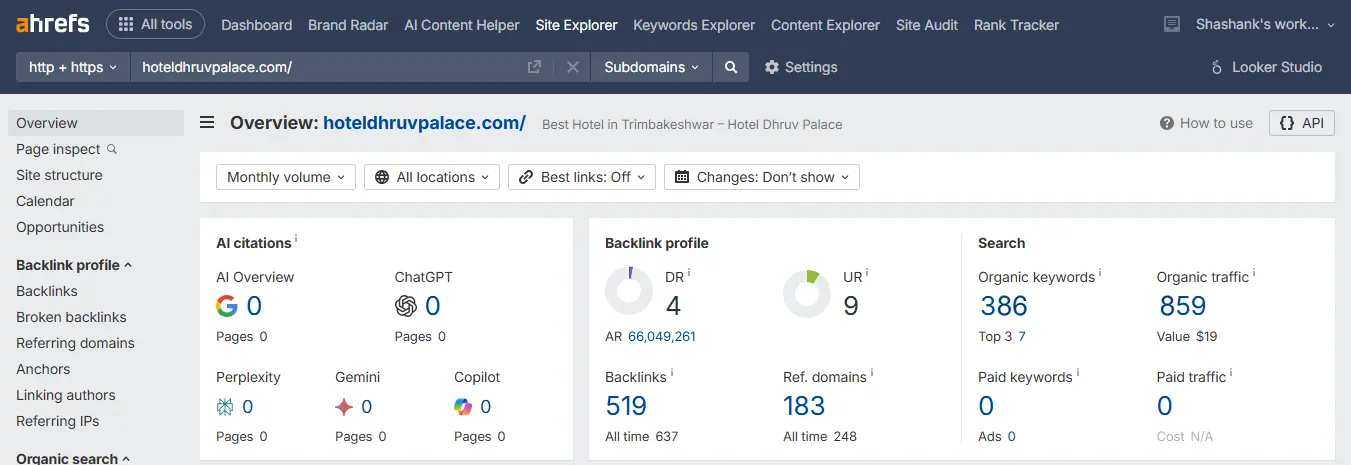The width and height of the screenshot is (1351, 465).
Task: Click the search magnifier button
Action: pos(731,67)
